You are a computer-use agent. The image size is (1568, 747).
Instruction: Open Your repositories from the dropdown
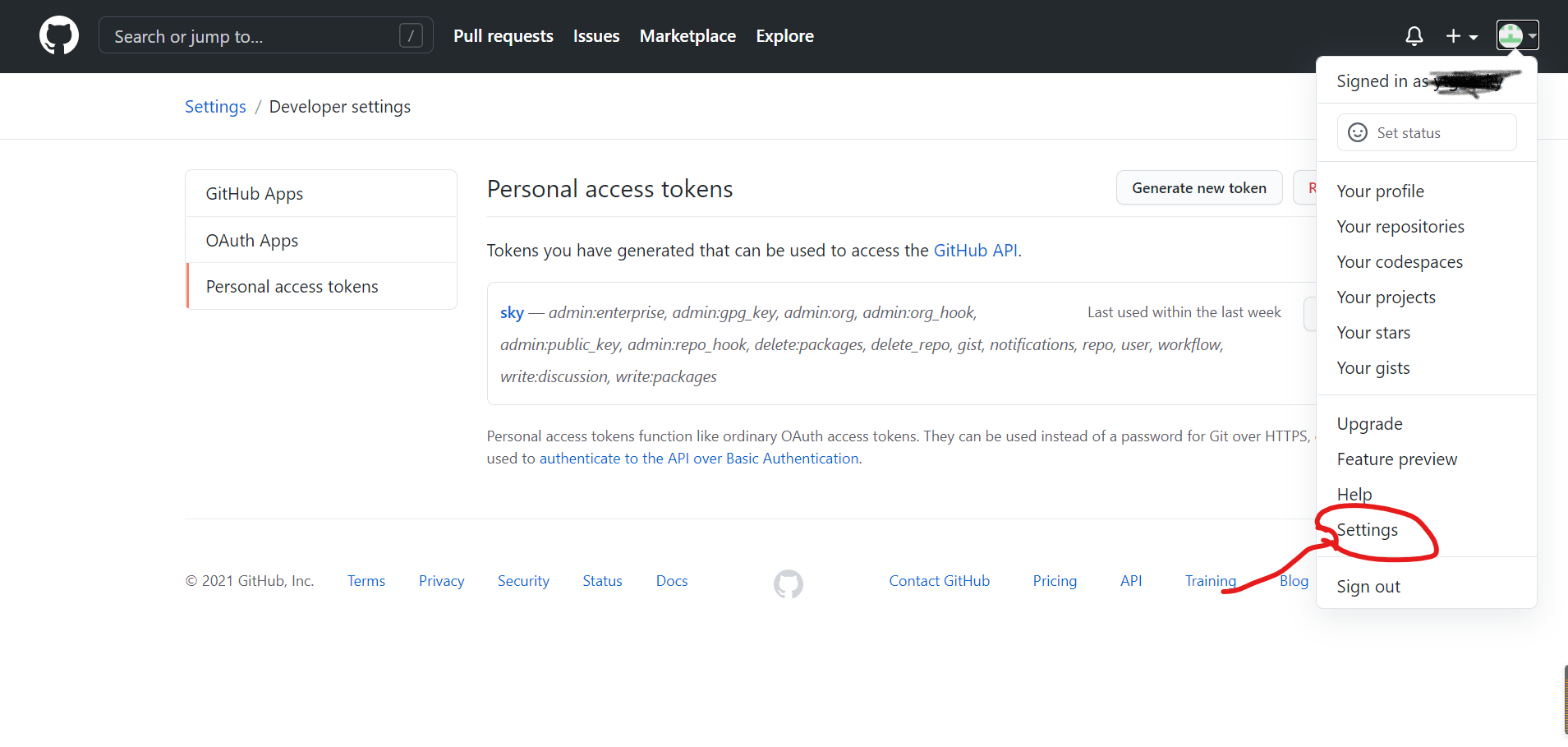(1400, 227)
